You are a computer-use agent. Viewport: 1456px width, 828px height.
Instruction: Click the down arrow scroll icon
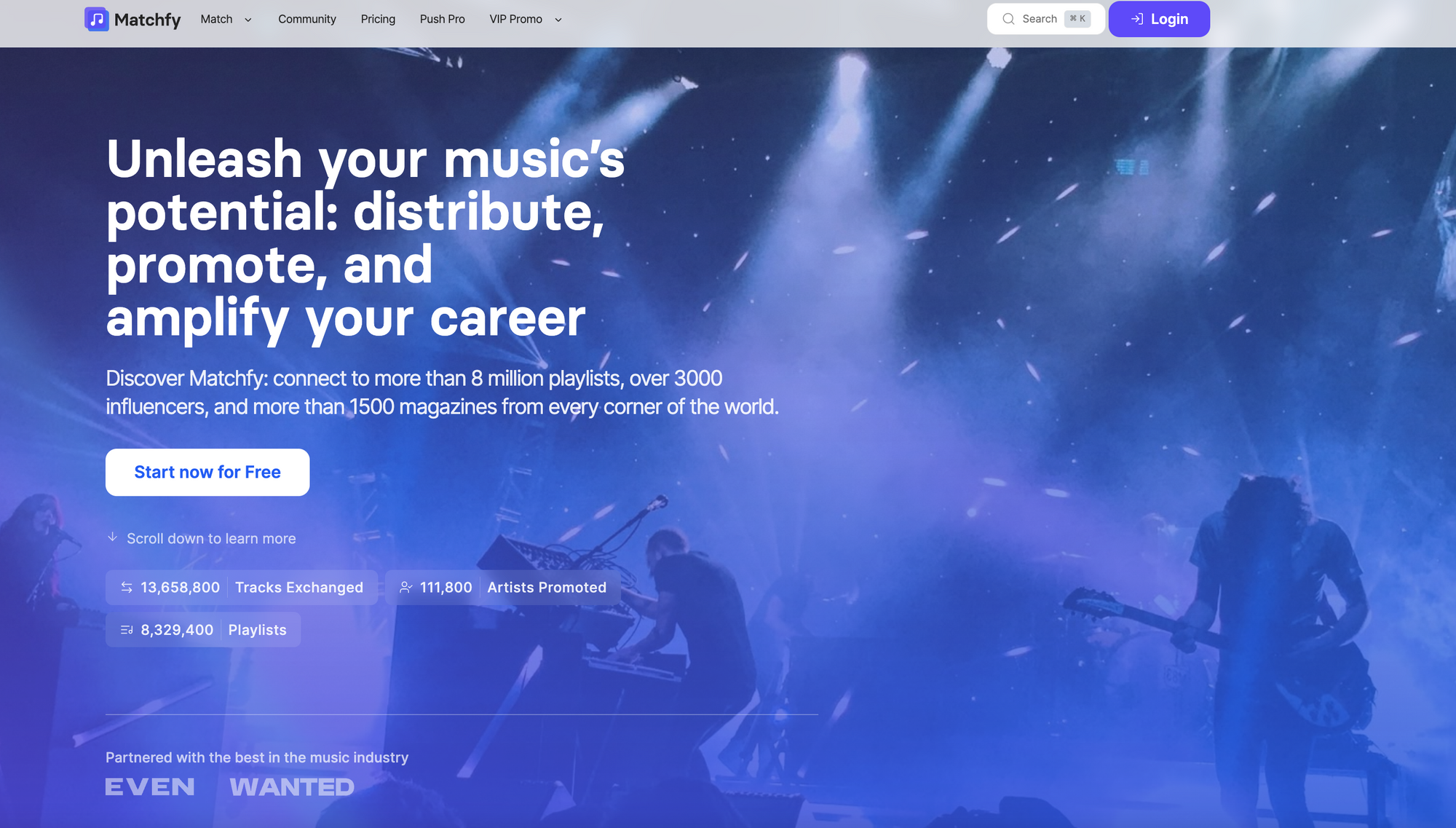pos(112,537)
